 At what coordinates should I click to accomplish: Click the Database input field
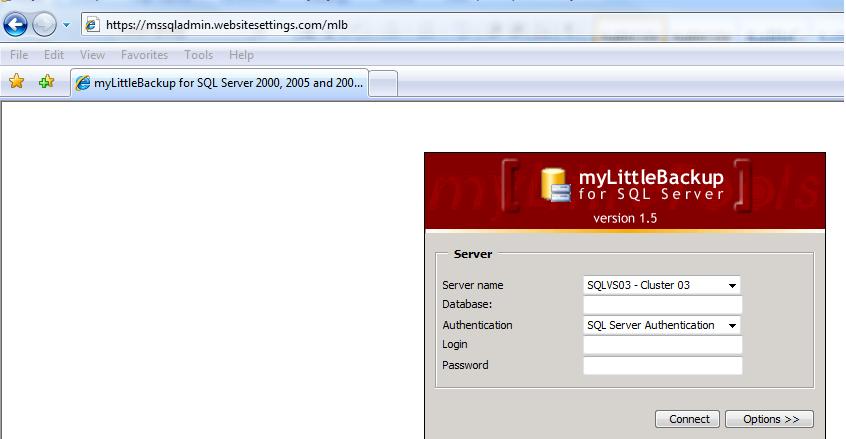(663, 305)
